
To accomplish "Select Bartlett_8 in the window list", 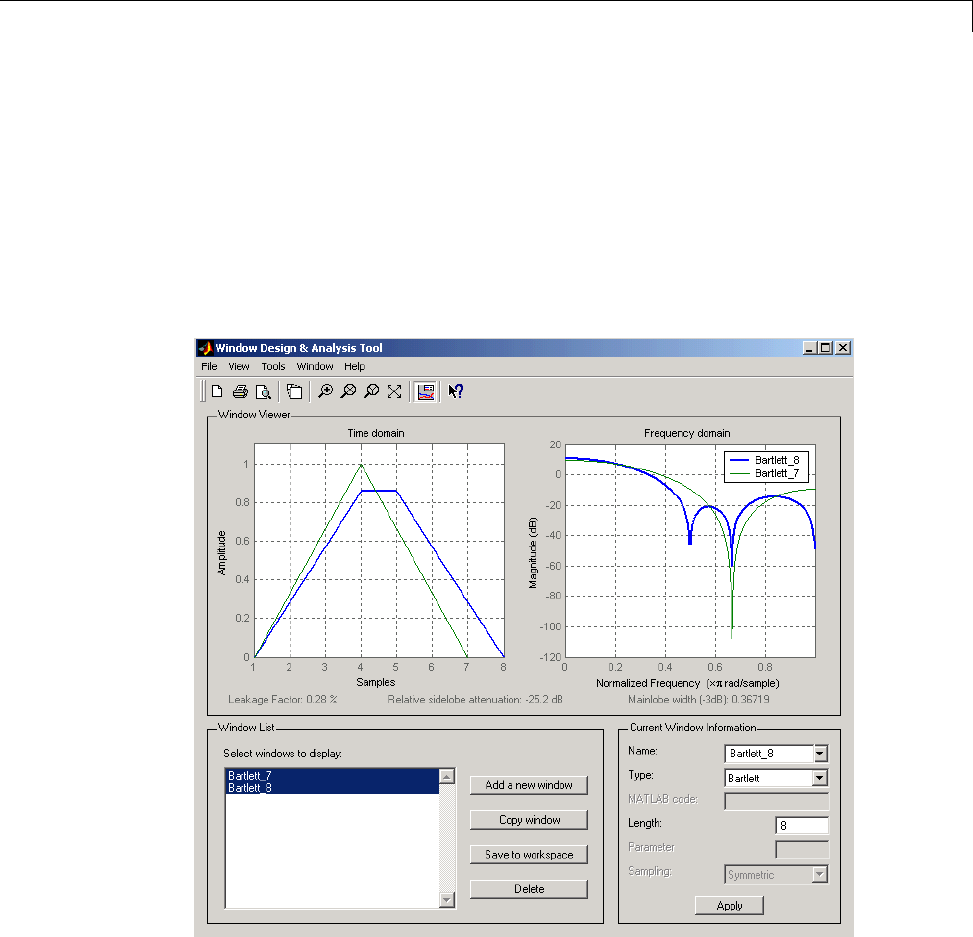I will (x=332, y=788).
